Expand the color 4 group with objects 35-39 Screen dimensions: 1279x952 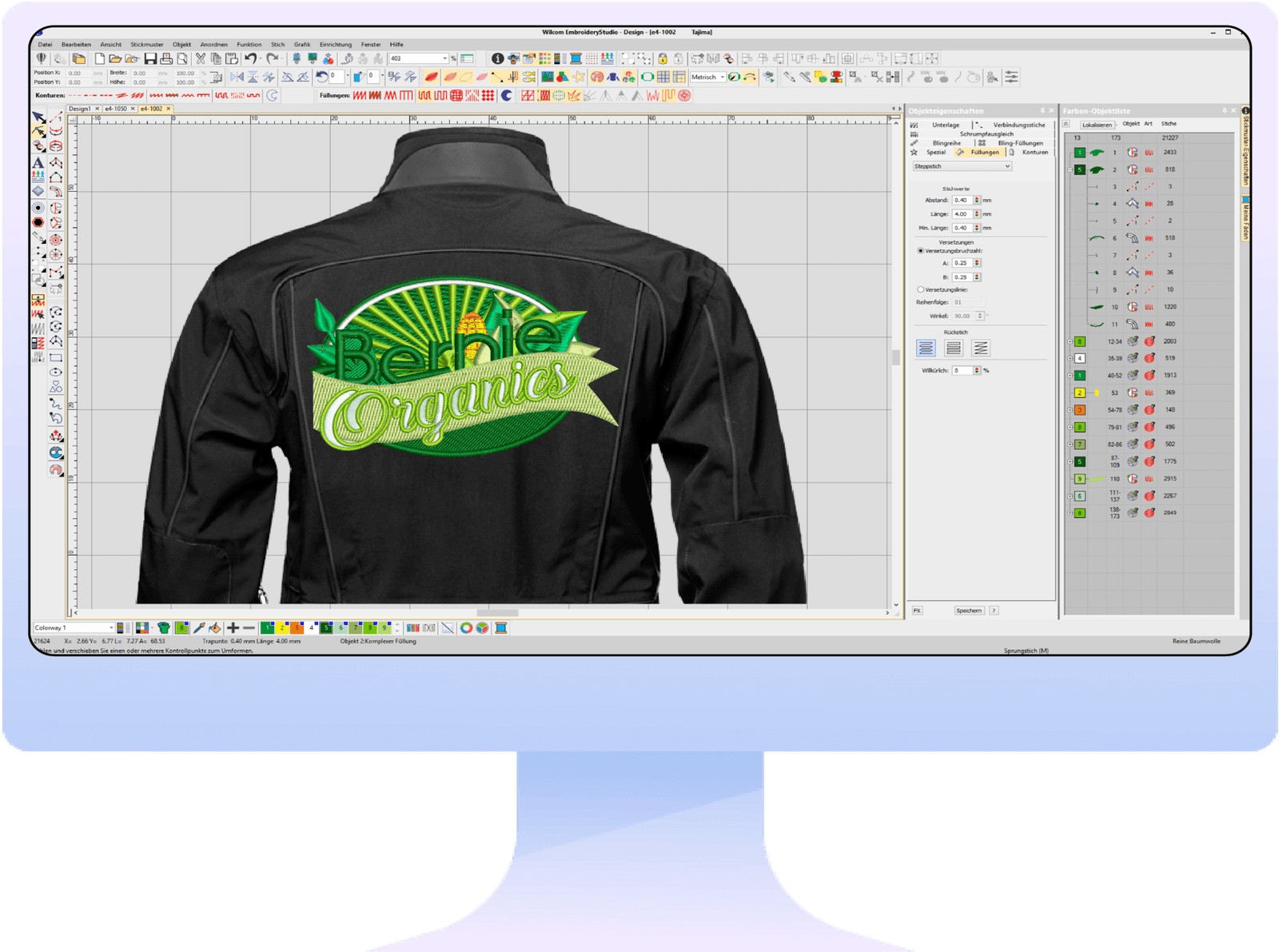(x=1070, y=358)
